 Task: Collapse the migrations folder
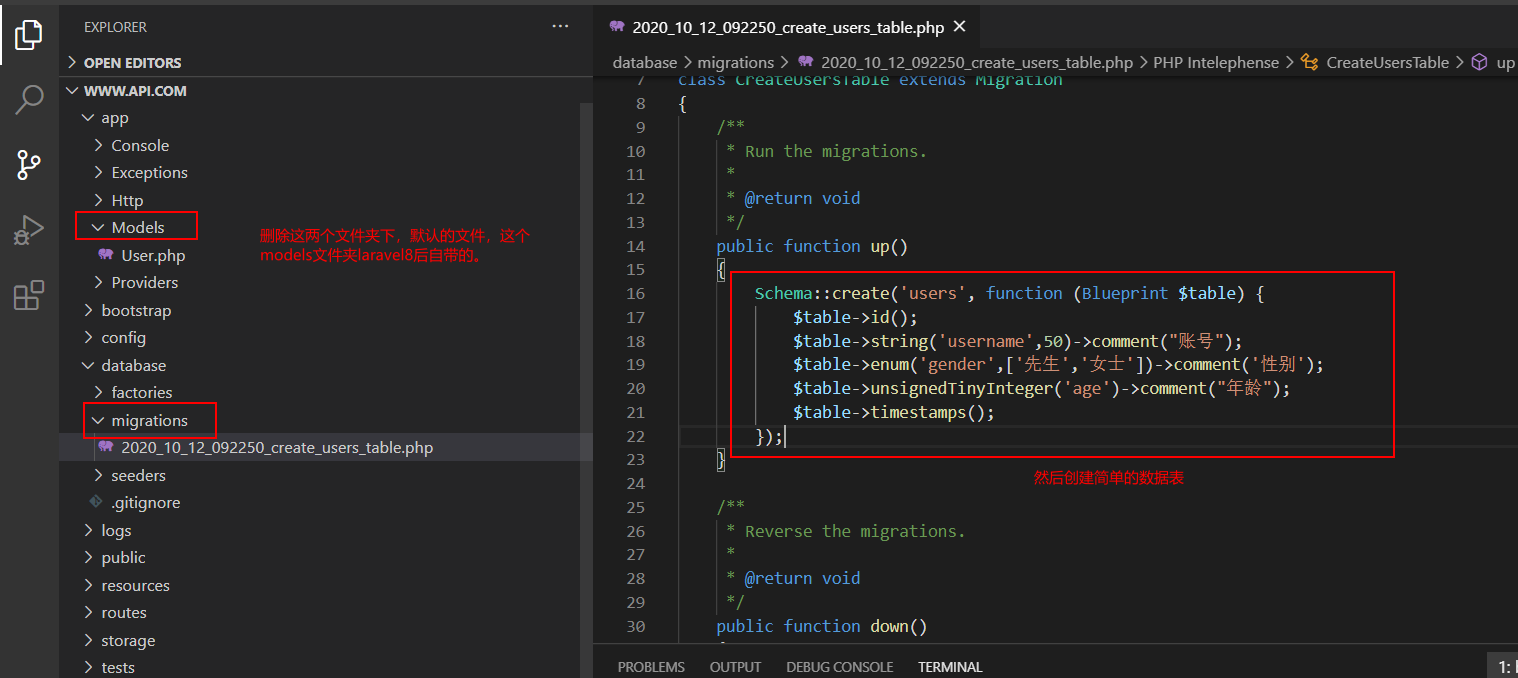[98, 420]
